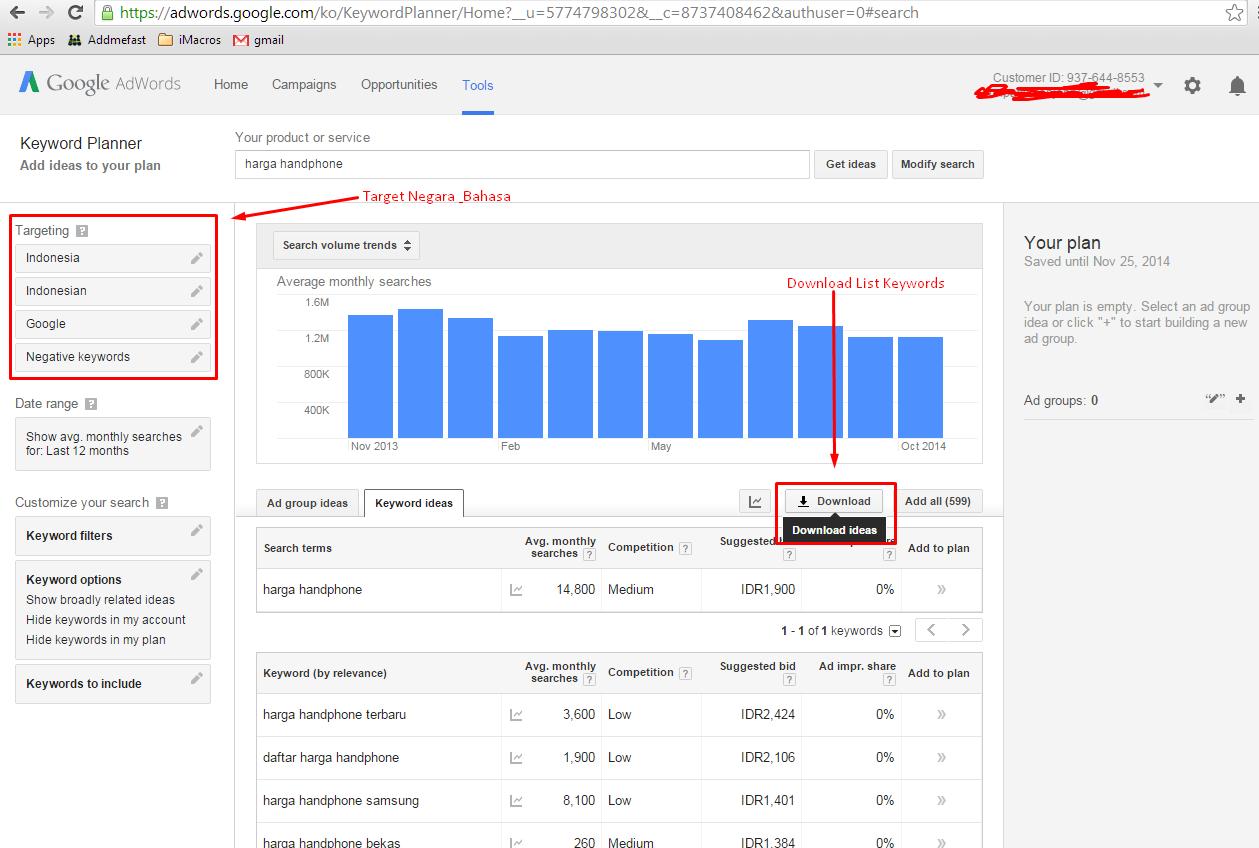This screenshot has height=848, width=1259.
Task: Edit ad groups with the pencil icon in Your plan
Action: 1215,399
